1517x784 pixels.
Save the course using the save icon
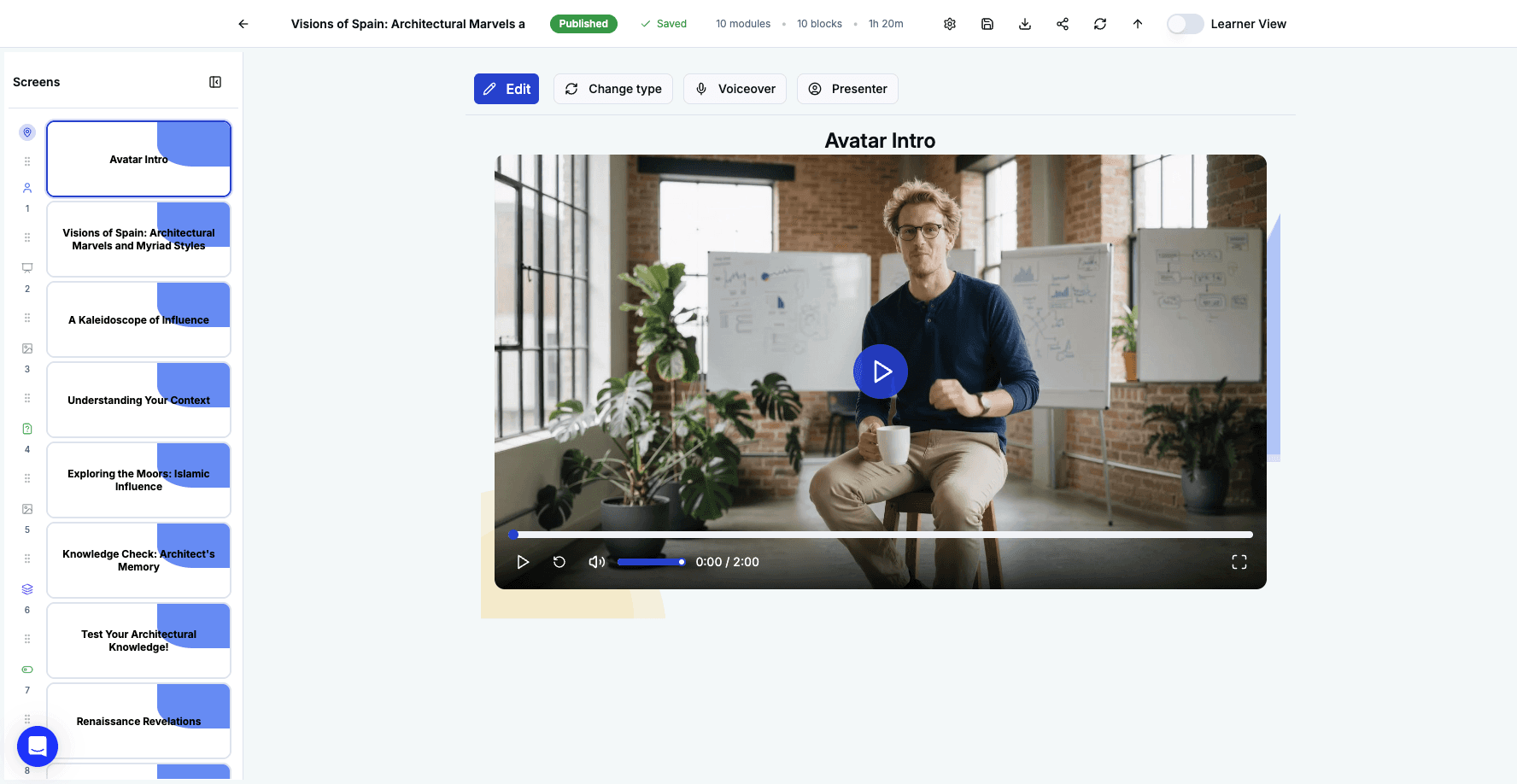(x=987, y=24)
